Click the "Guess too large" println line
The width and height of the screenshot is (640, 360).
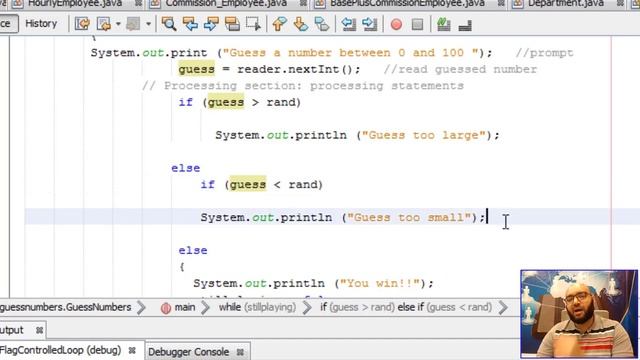[x=358, y=136]
